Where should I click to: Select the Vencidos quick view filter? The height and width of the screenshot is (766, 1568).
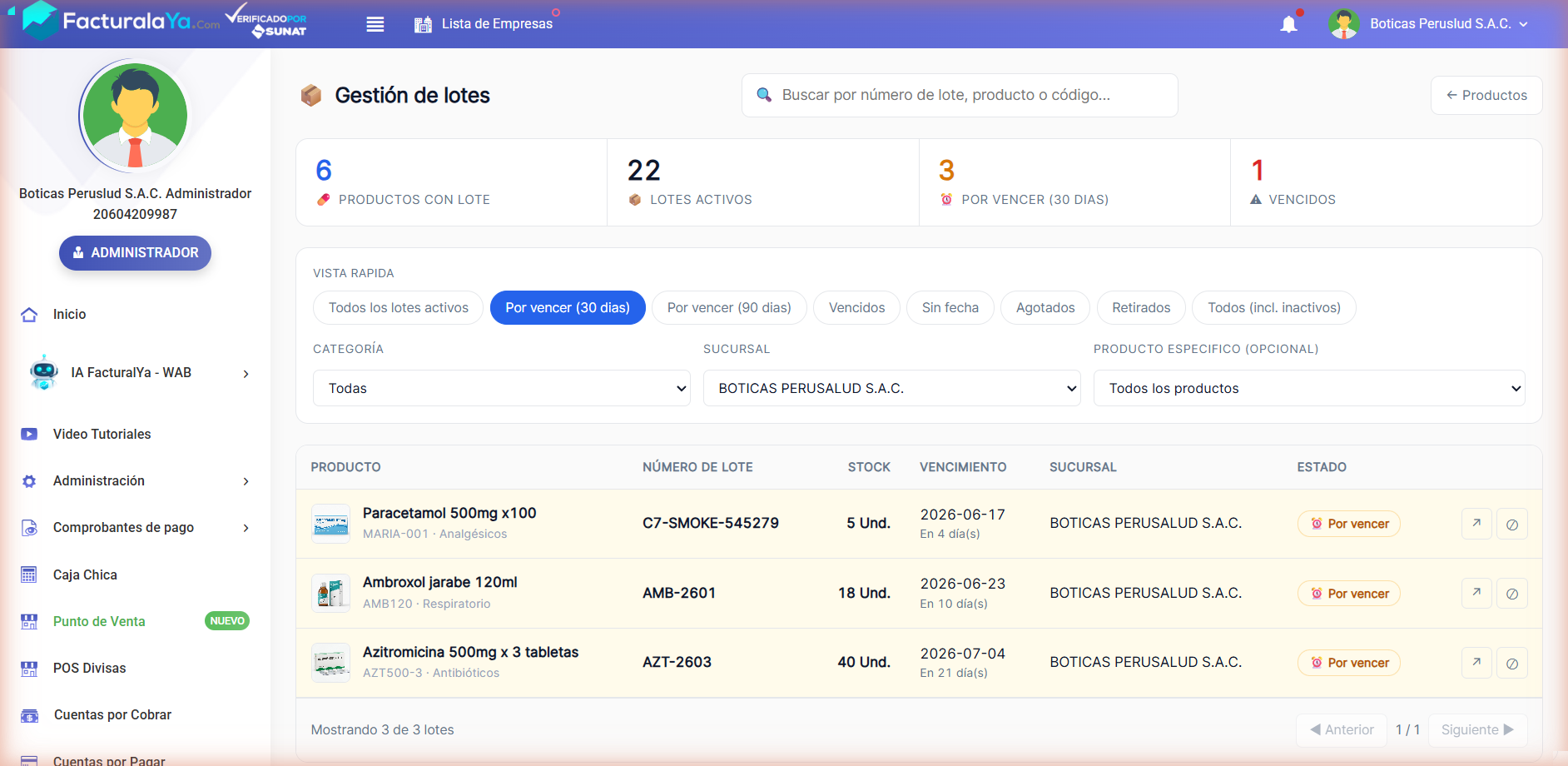(856, 308)
